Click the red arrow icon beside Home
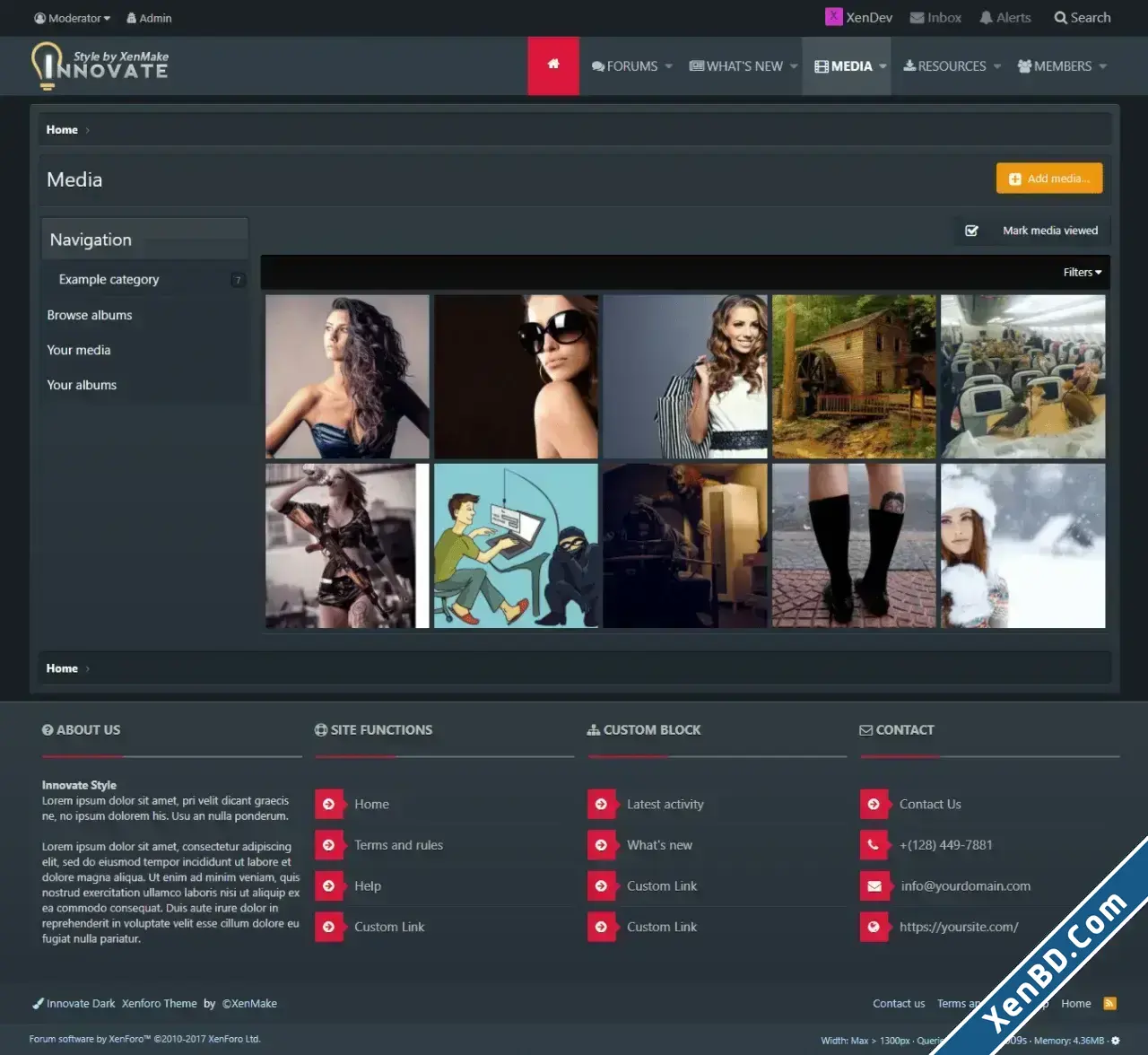The image size is (1148, 1055). (x=329, y=804)
